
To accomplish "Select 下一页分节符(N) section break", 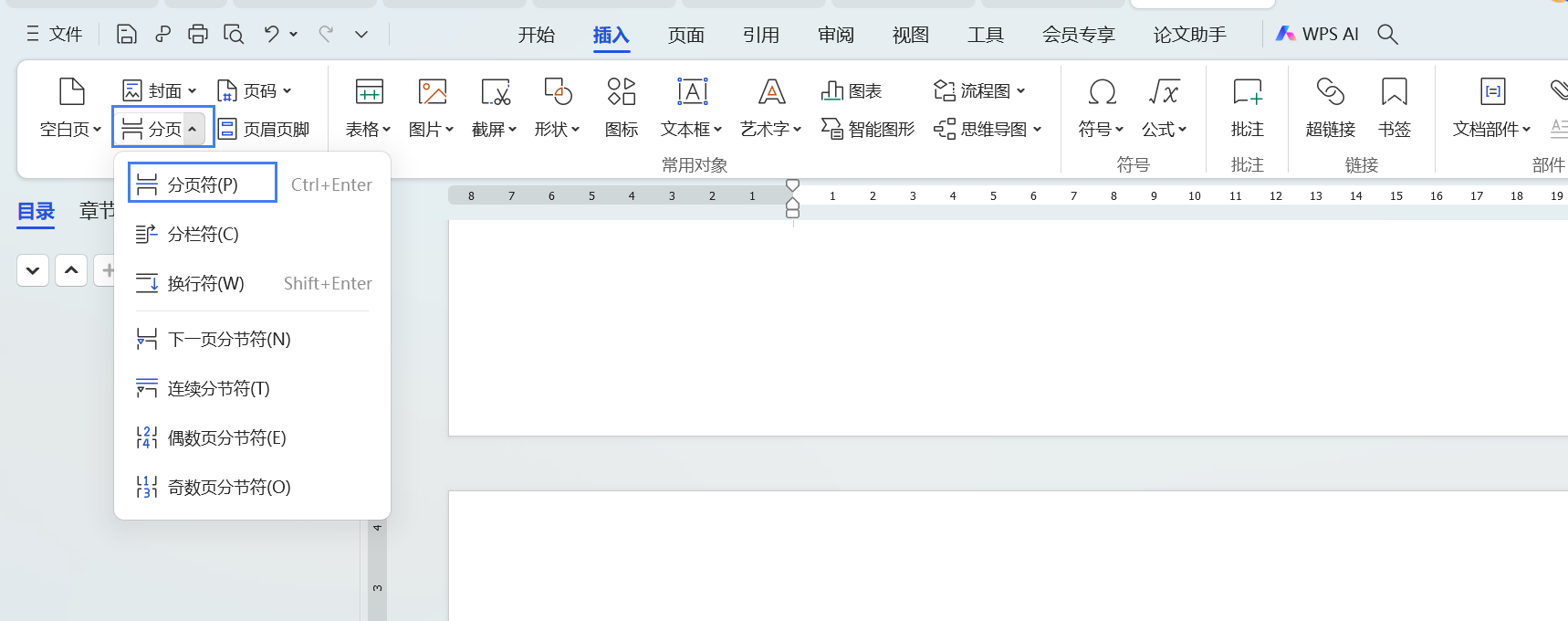I will click(252, 339).
